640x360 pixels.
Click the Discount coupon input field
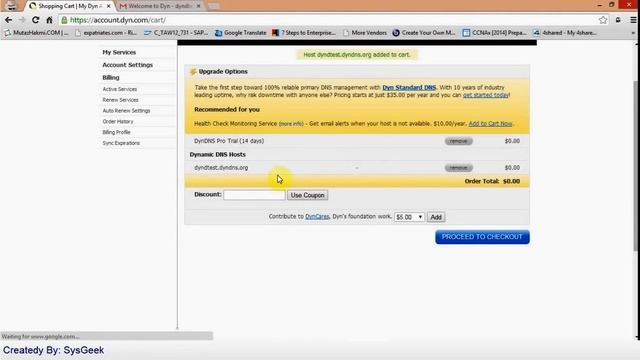tap(254, 195)
